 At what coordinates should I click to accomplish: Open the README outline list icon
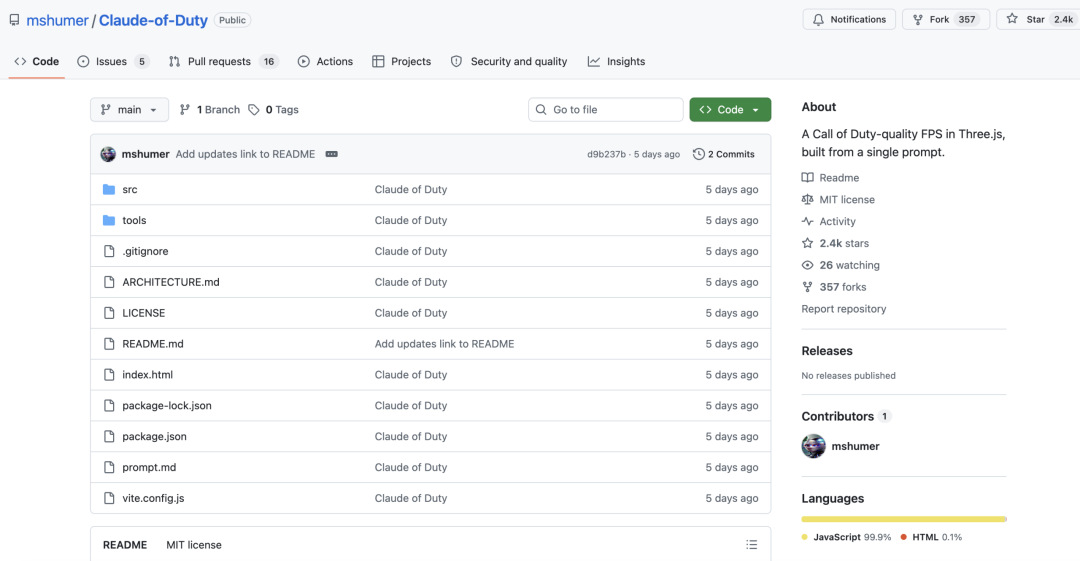[x=751, y=545]
